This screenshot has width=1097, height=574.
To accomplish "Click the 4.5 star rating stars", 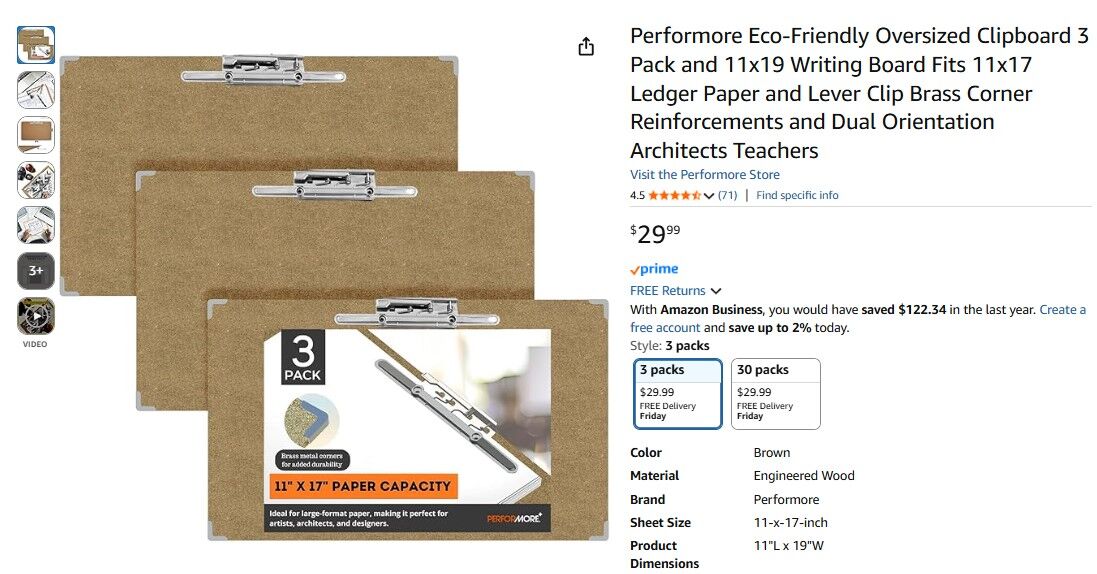I will pyautogui.click(x=674, y=195).
